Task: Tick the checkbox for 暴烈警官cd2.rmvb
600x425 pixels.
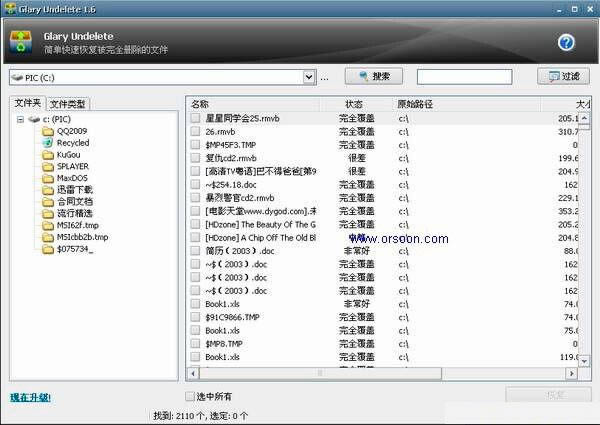Action: click(196, 198)
